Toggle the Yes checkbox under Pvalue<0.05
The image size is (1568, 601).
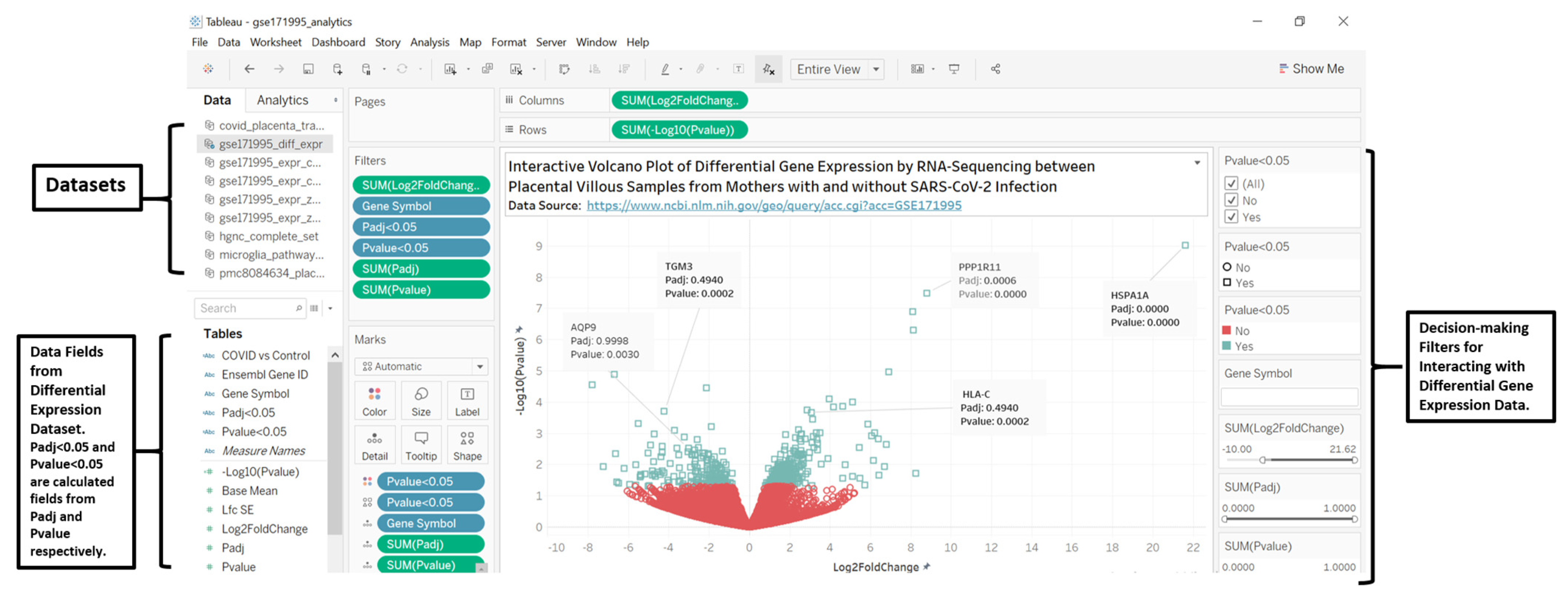pyautogui.click(x=1231, y=217)
